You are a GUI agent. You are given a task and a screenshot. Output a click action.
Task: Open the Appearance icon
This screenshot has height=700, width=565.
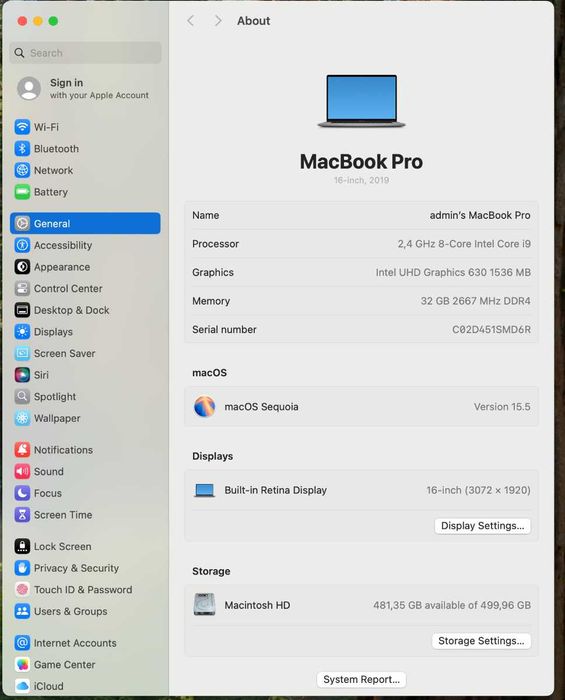click(x=22, y=267)
